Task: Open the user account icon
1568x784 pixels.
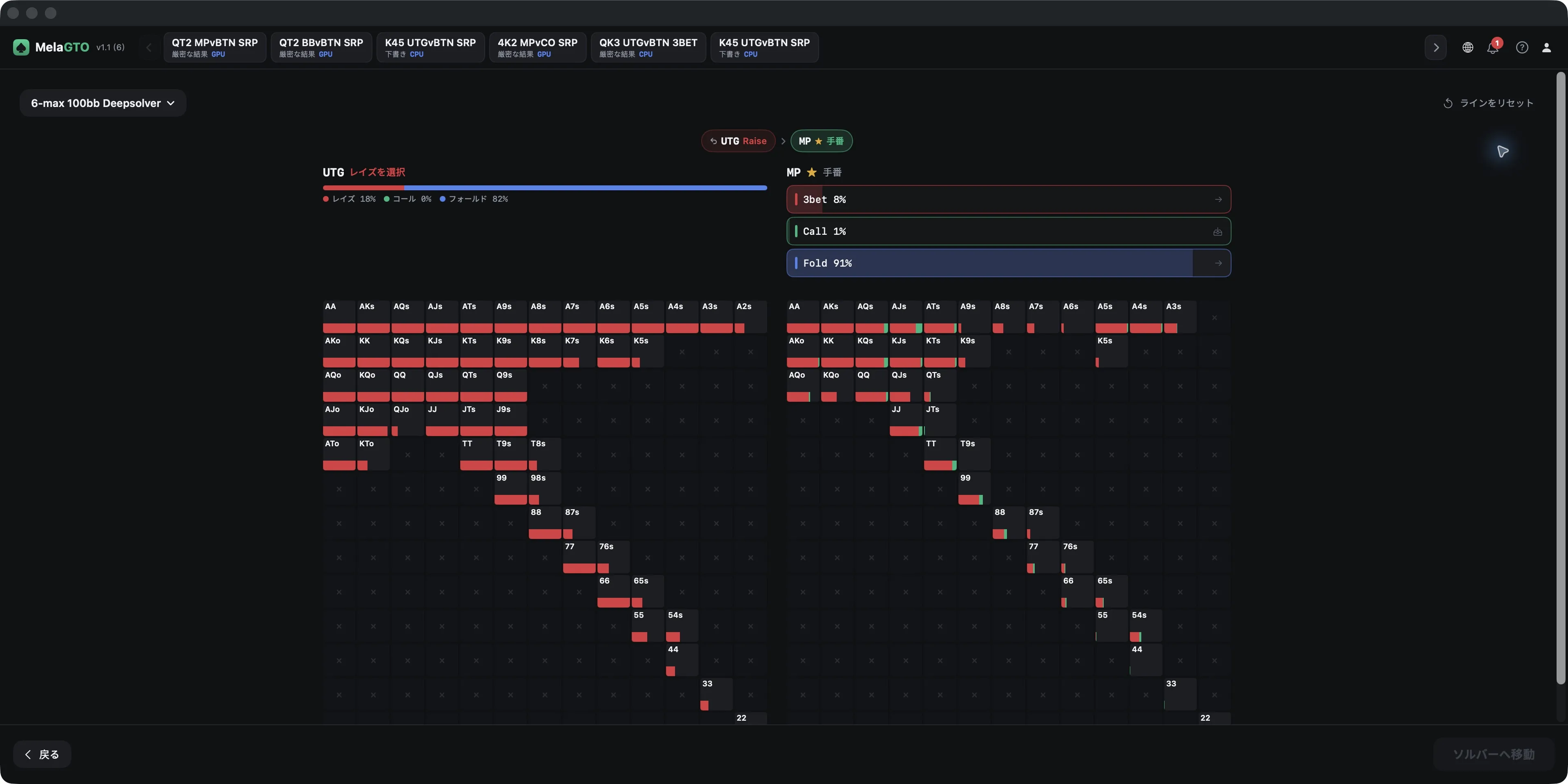Action: [1546, 47]
